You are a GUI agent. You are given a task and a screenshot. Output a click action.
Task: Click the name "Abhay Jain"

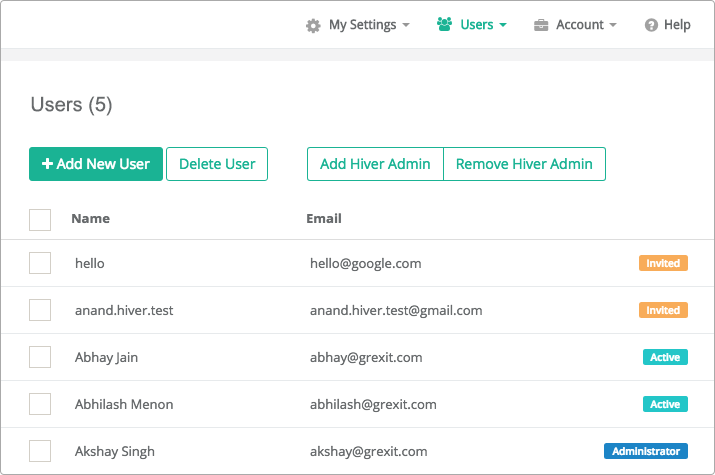point(106,357)
